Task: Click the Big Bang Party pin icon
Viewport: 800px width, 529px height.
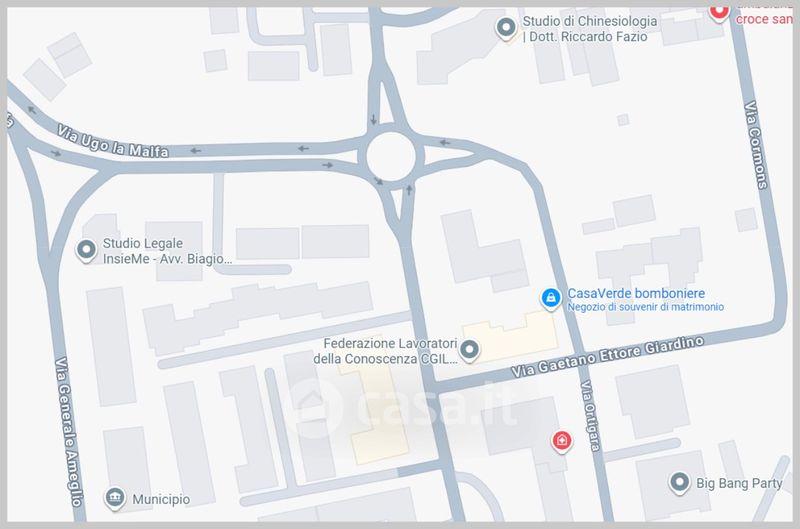Action: pos(680,482)
